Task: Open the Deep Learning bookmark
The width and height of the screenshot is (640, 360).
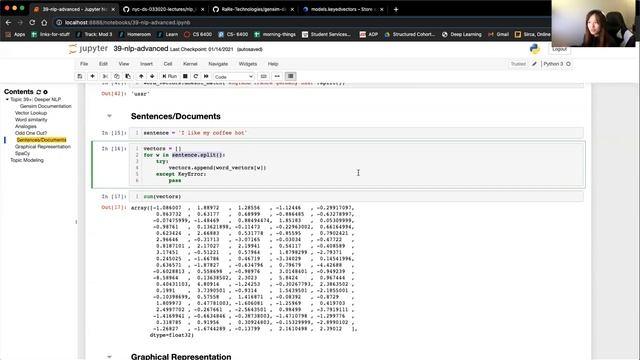Action: coord(462,35)
